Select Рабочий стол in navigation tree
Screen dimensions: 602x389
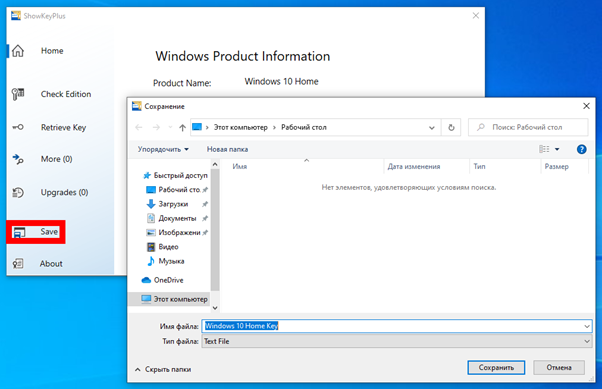[177, 190]
